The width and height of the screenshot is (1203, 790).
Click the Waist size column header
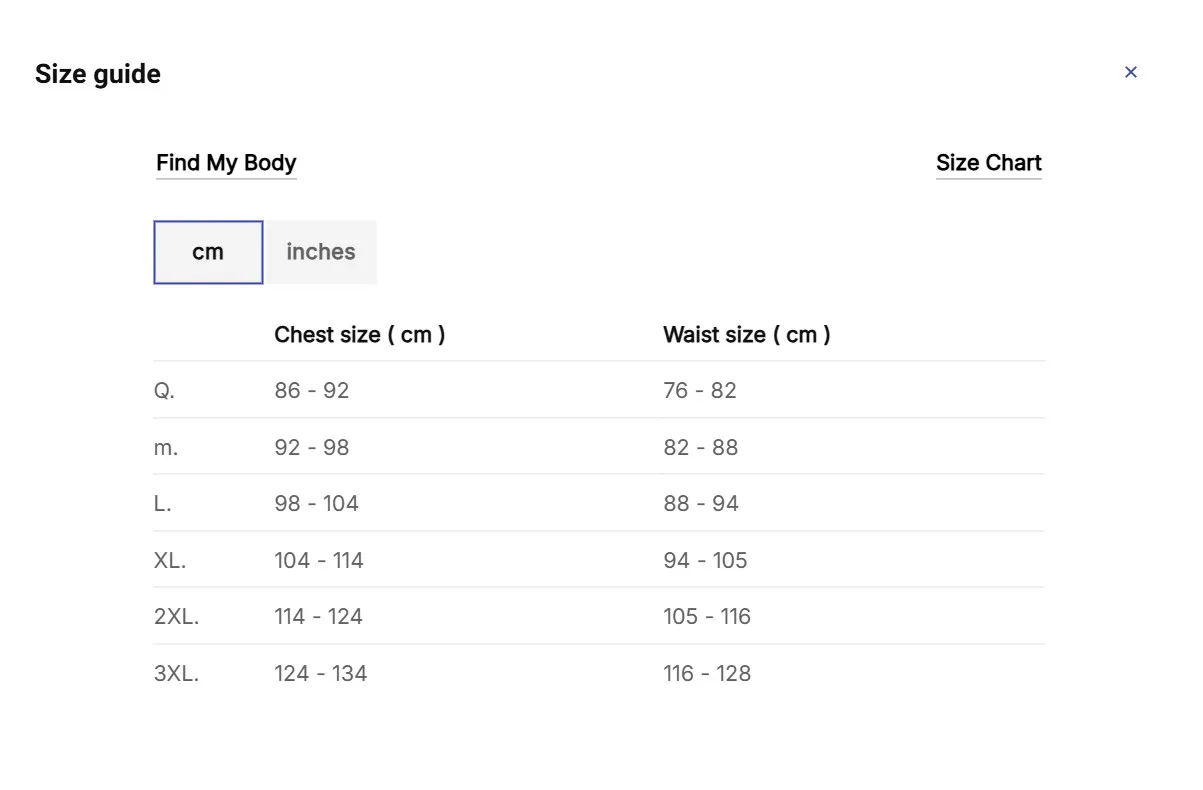click(747, 334)
